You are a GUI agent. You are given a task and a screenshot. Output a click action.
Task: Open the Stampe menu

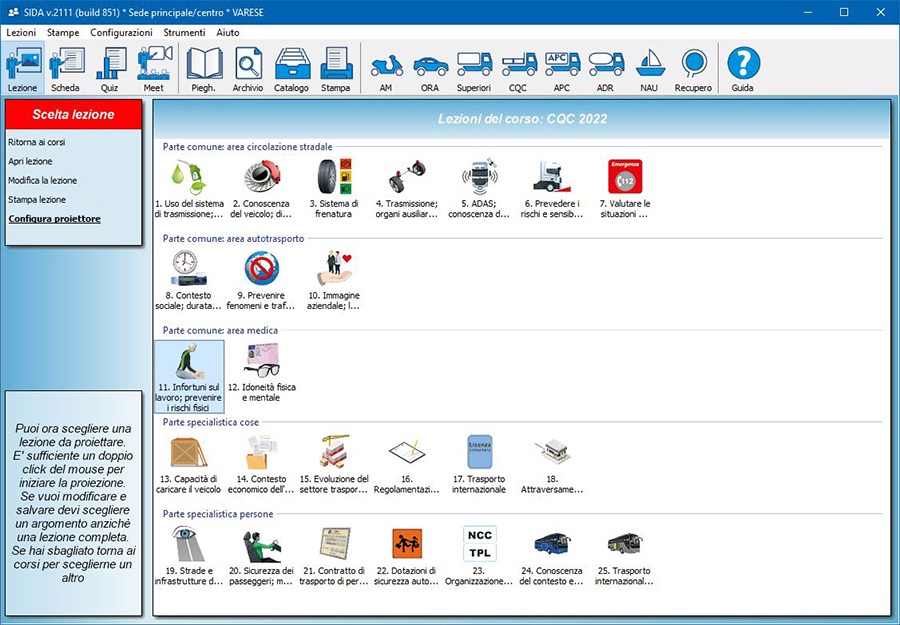tap(63, 32)
